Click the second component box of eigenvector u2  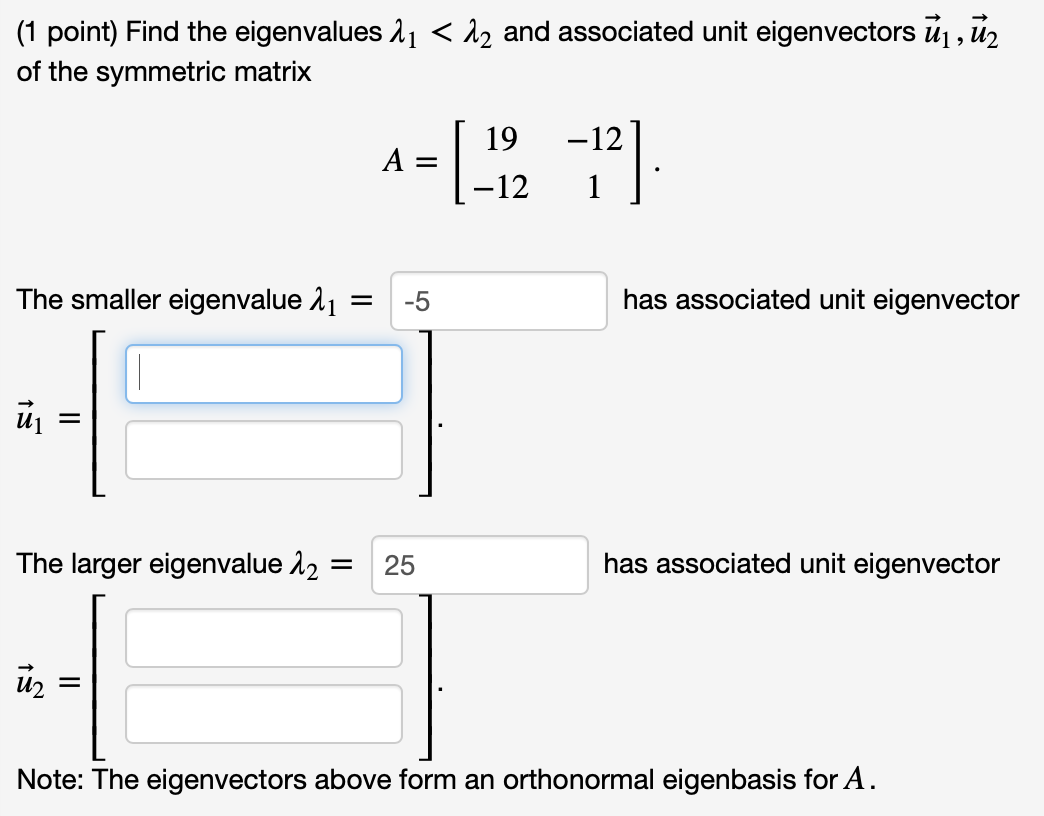(x=263, y=713)
